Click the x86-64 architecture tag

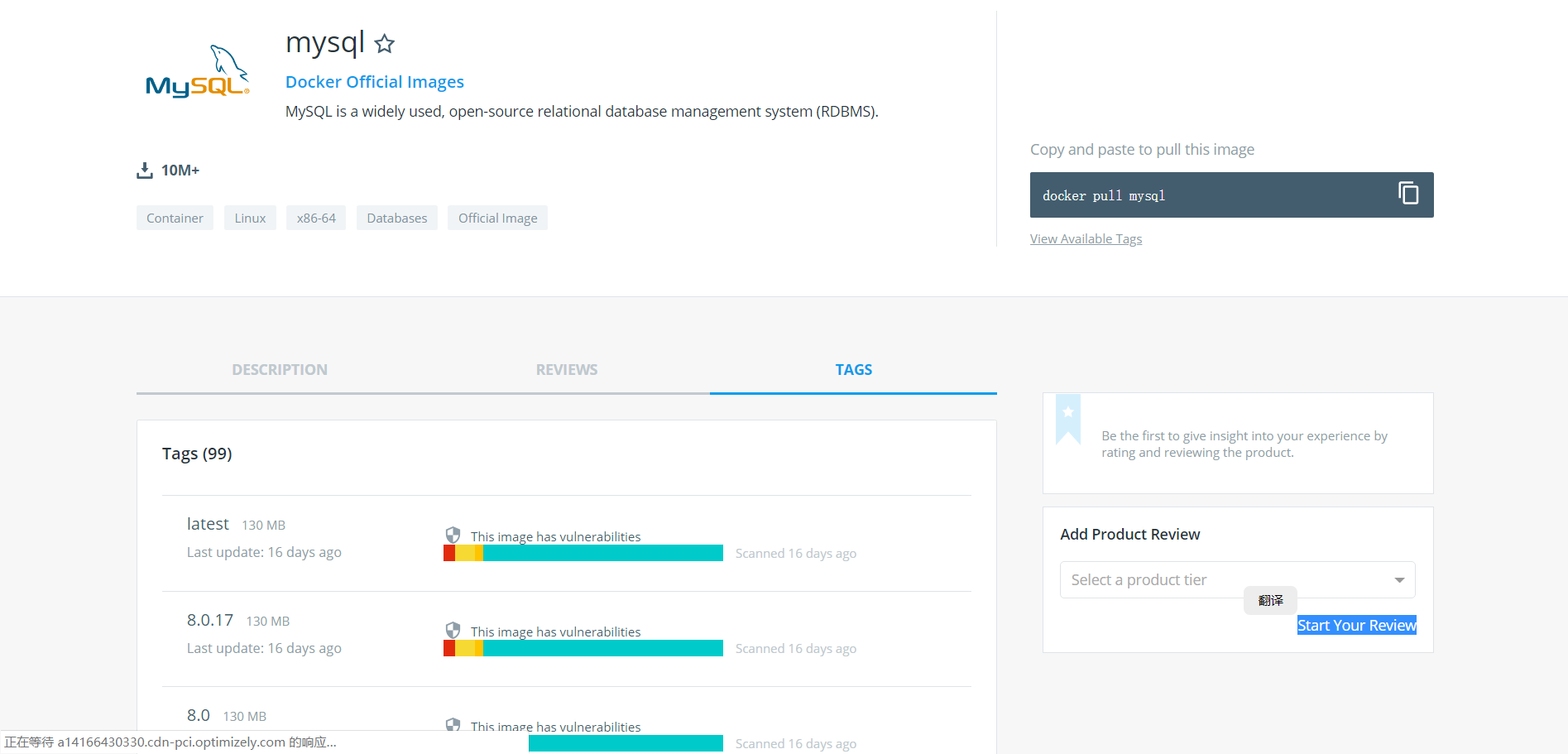316,218
